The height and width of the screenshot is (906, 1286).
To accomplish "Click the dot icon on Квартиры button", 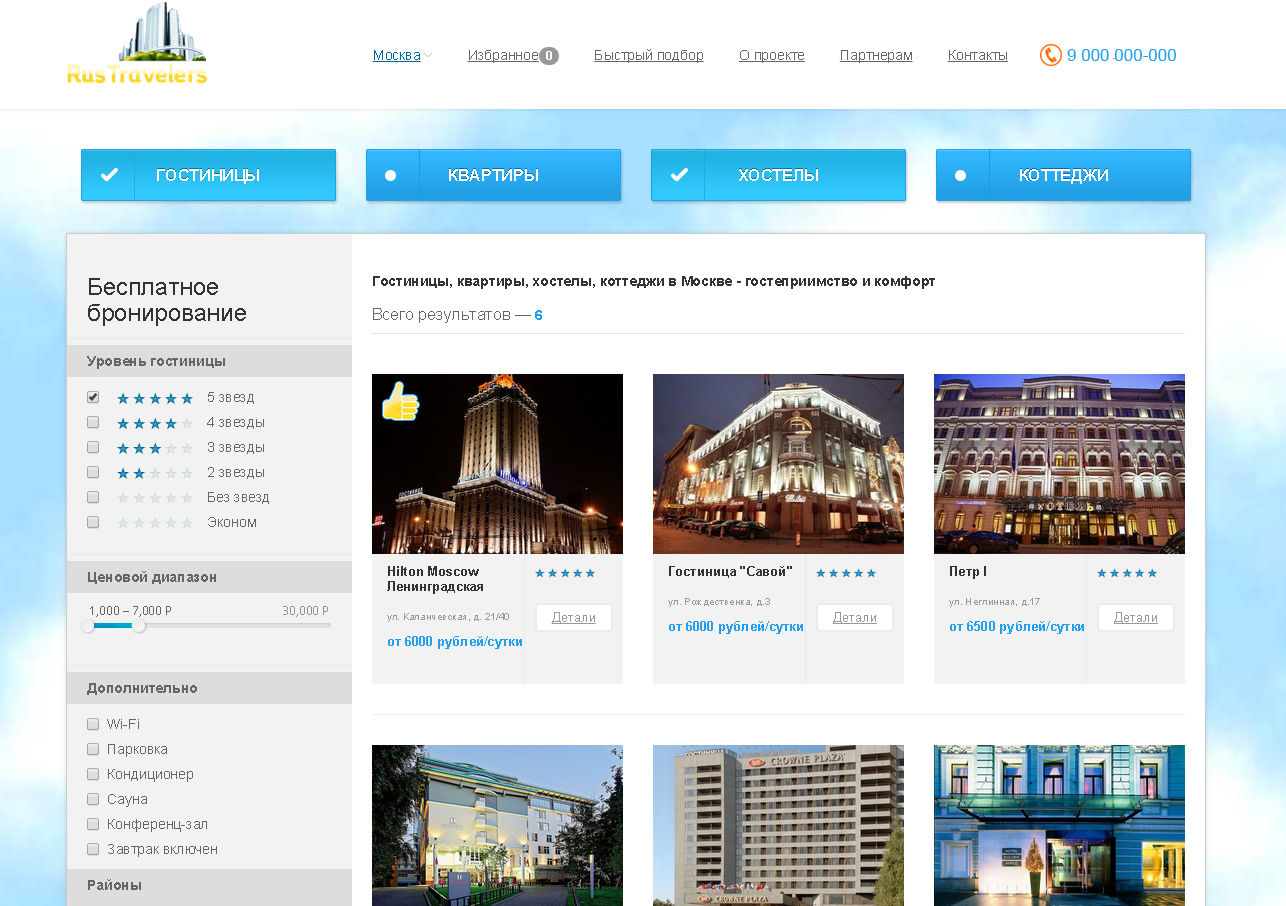I will [391, 175].
